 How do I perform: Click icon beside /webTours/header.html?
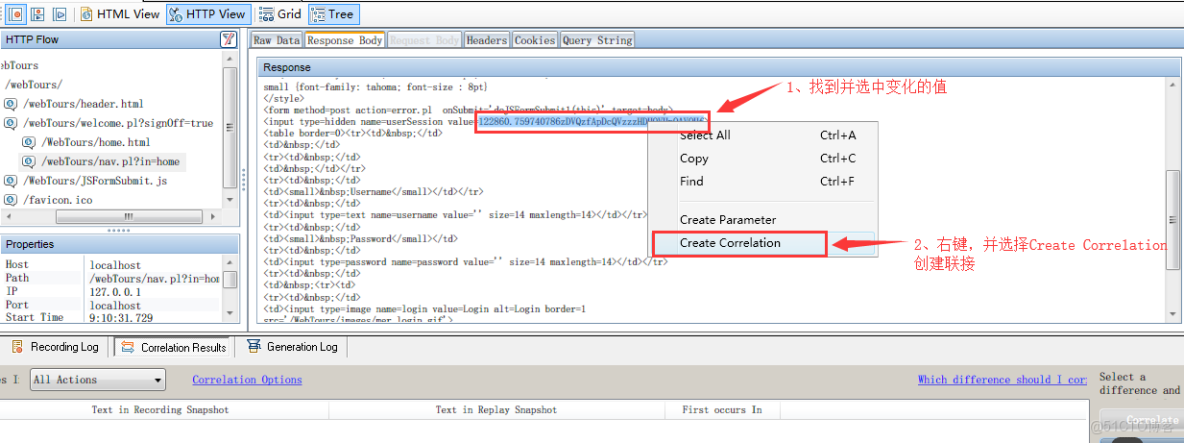click(x=11, y=104)
